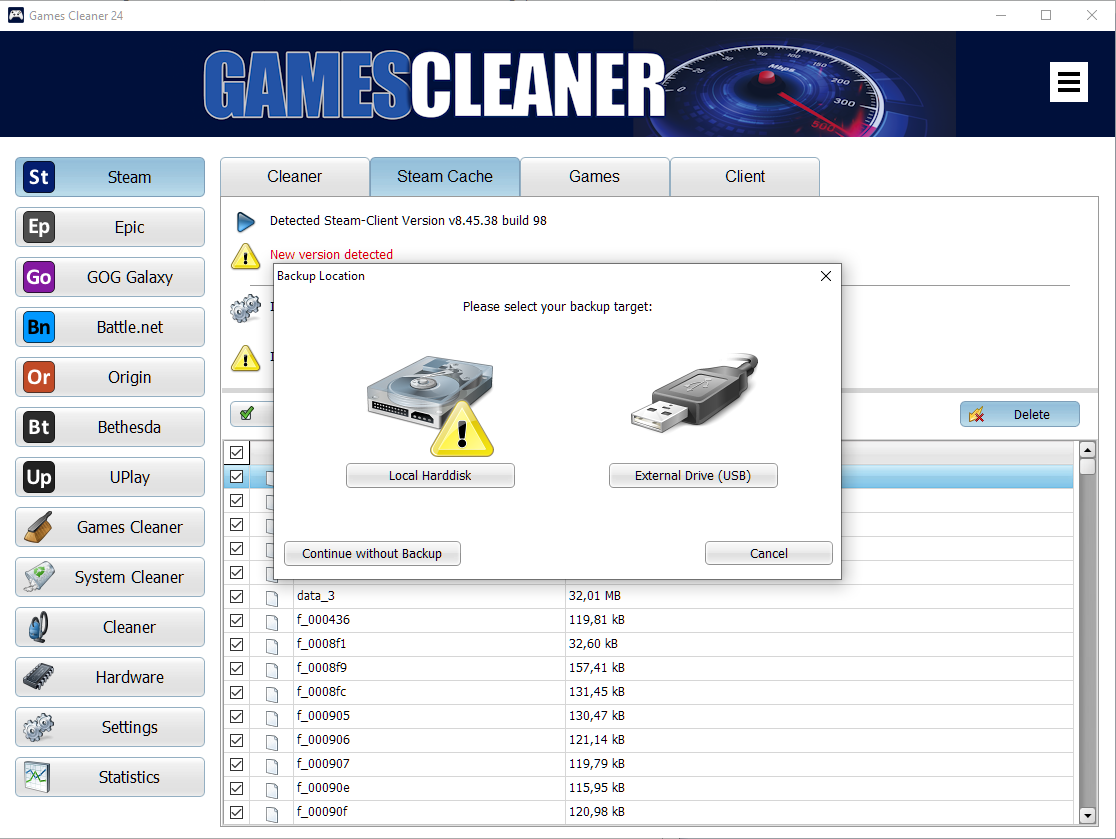Screen dimensions: 1116x839
Task: Click the red 'New version detected' text
Action: [331, 255]
